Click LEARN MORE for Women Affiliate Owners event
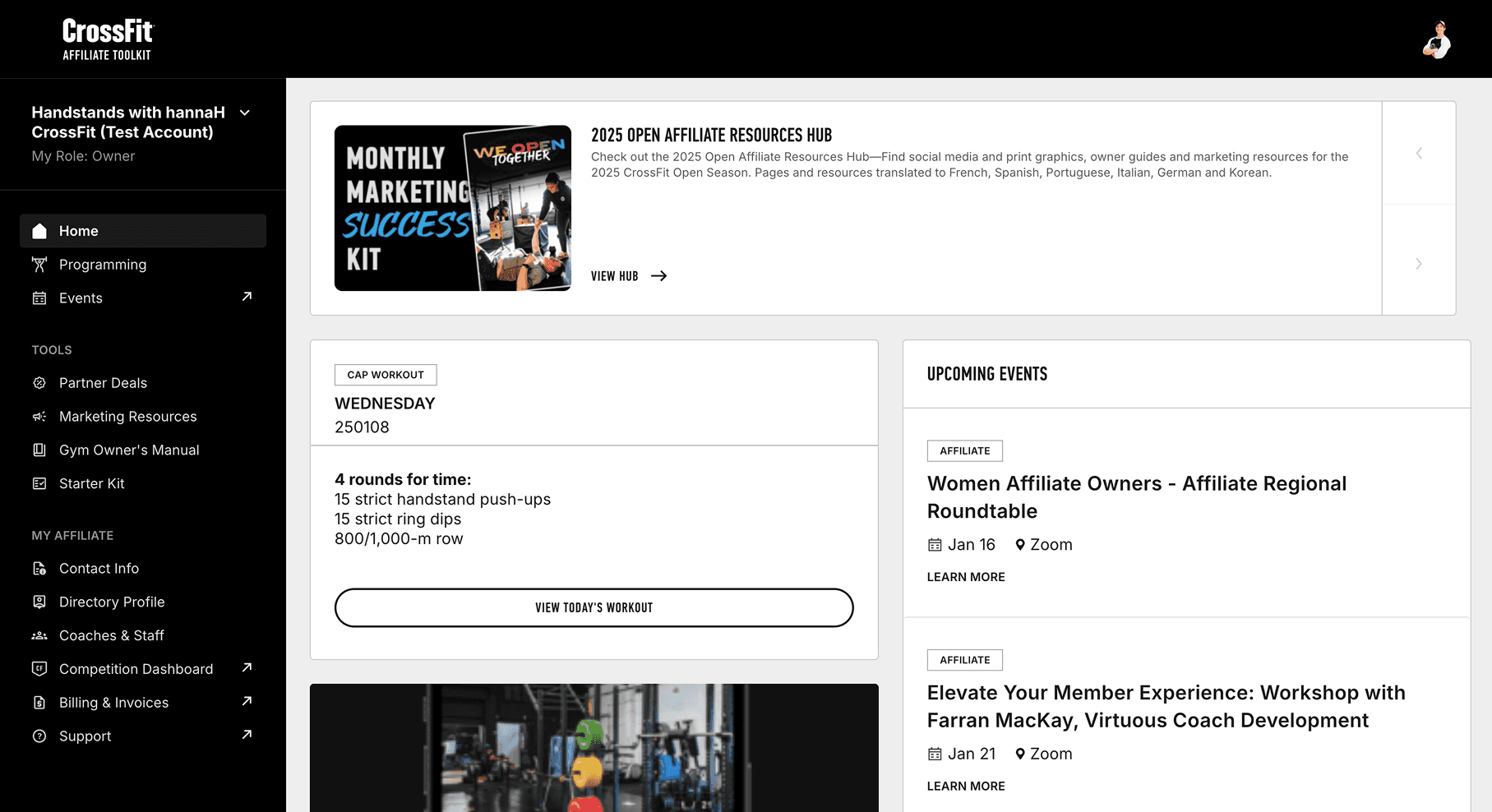Image resolution: width=1492 pixels, height=812 pixels. (966, 577)
